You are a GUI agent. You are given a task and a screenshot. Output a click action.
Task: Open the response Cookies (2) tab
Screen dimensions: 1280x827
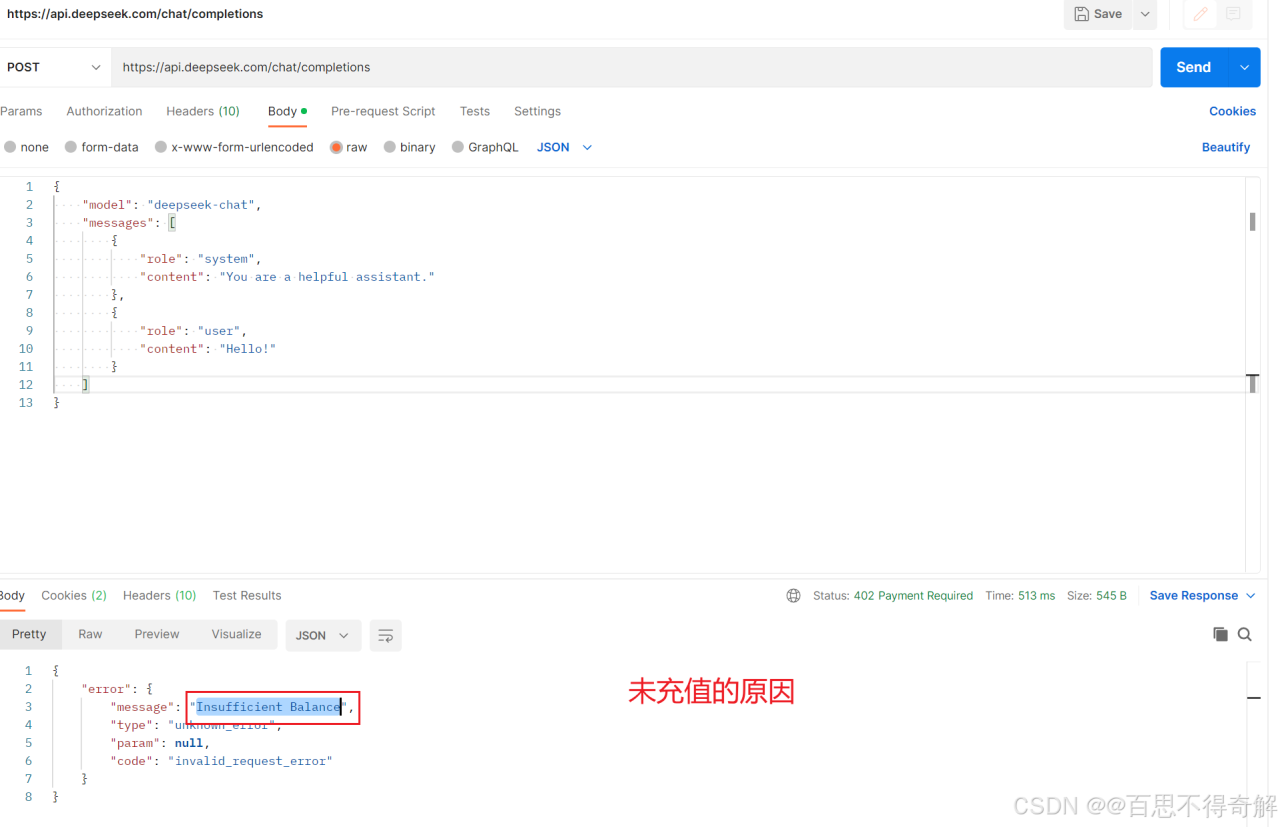[74, 595]
